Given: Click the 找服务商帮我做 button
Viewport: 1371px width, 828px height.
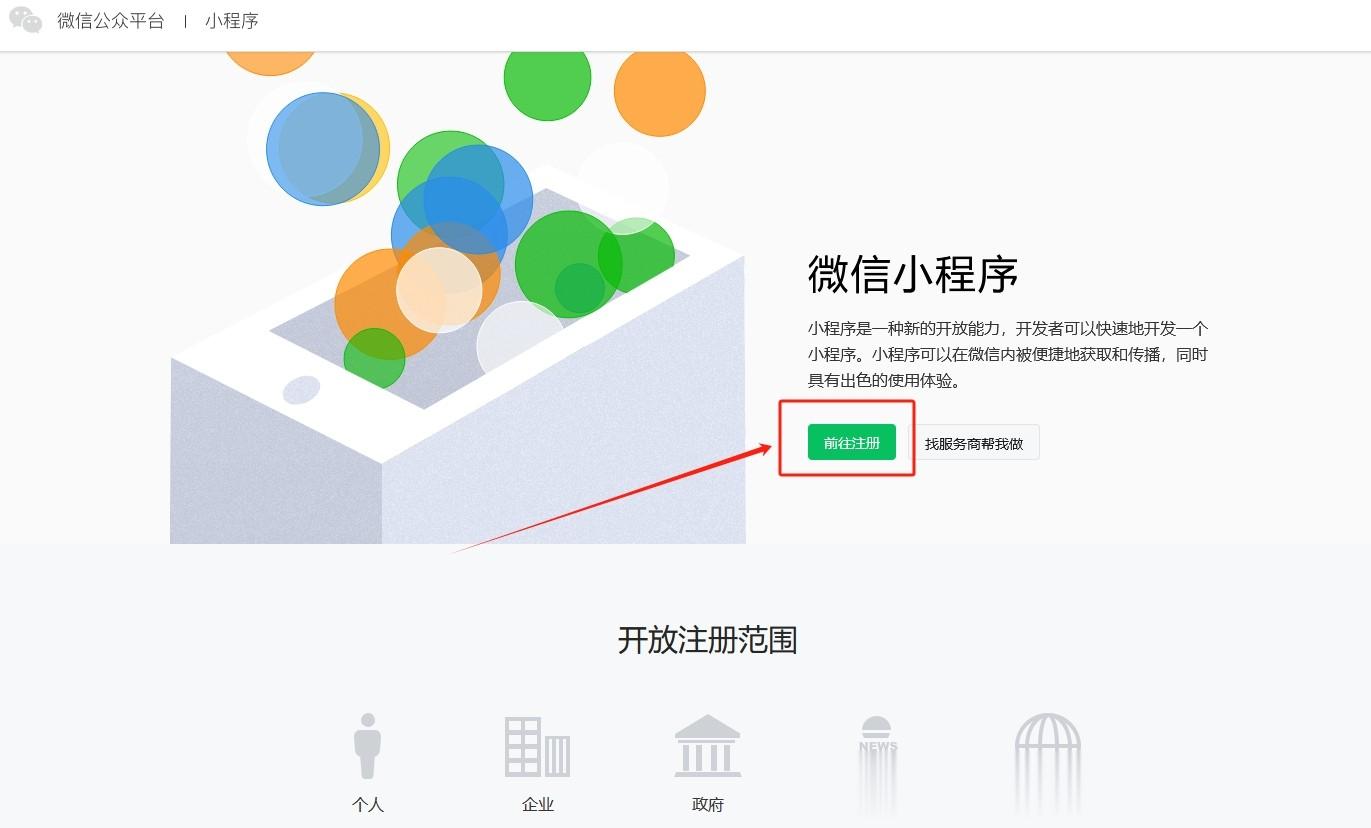Looking at the screenshot, I should 974,443.
